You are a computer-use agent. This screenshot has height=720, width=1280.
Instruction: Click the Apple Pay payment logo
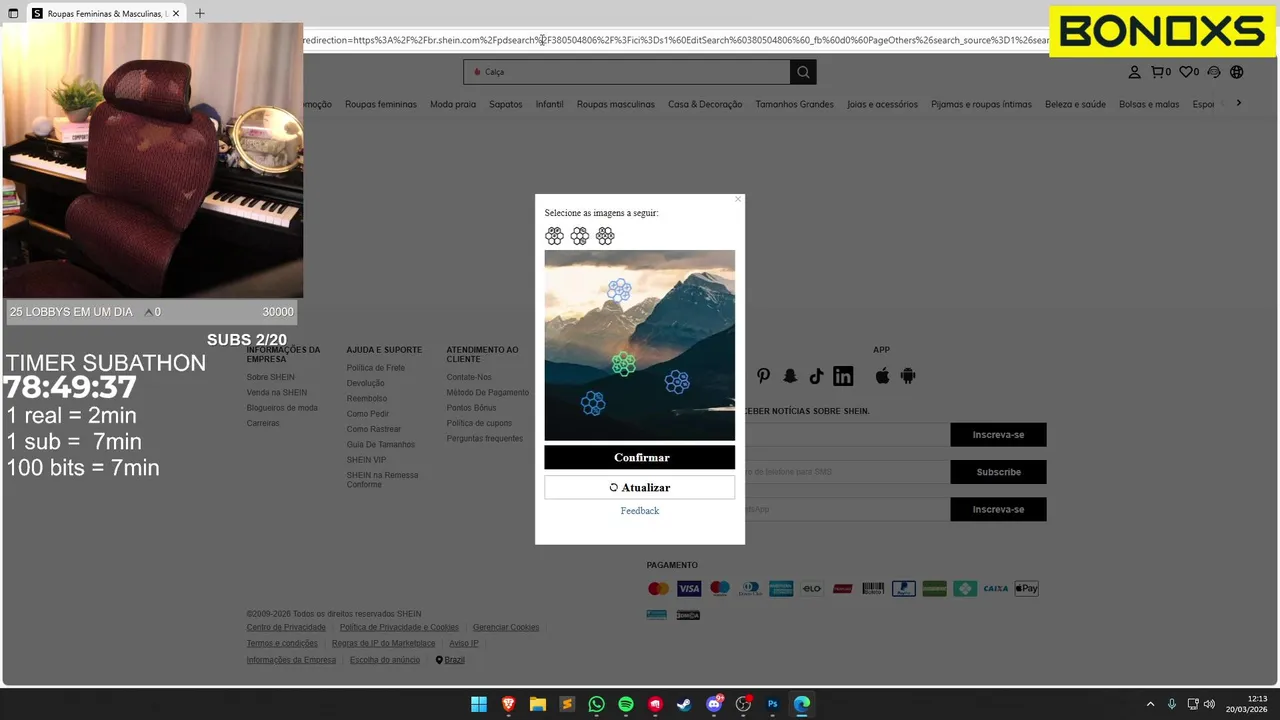click(1026, 588)
